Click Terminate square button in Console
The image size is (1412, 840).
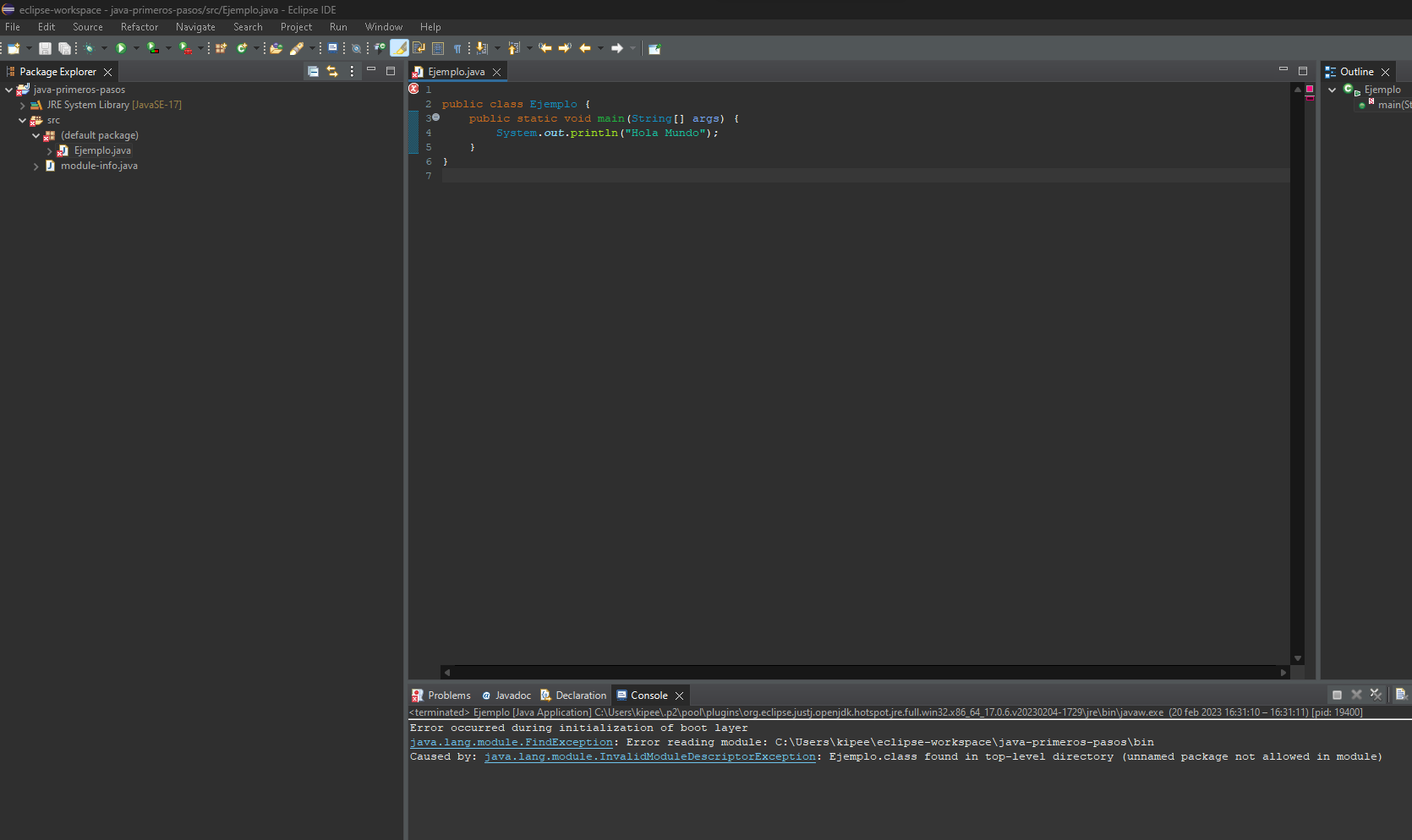[1337, 695]
